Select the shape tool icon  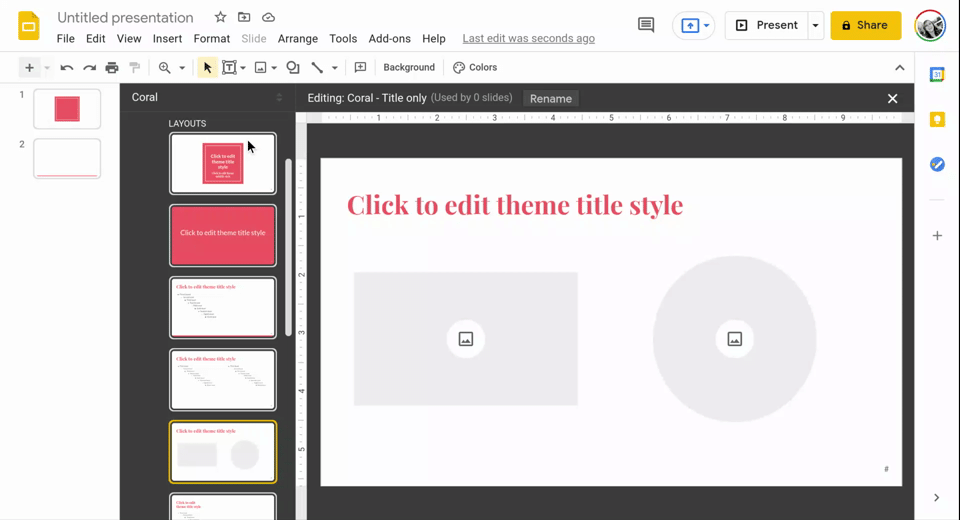(x=293, y=67)
